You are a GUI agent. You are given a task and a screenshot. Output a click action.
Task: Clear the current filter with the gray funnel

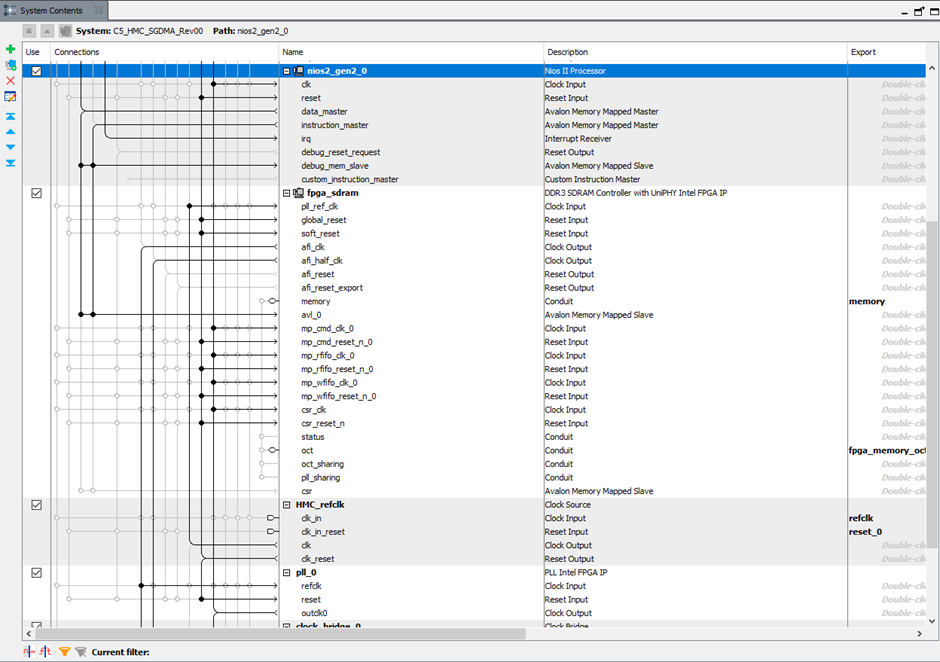coord(80,650)
